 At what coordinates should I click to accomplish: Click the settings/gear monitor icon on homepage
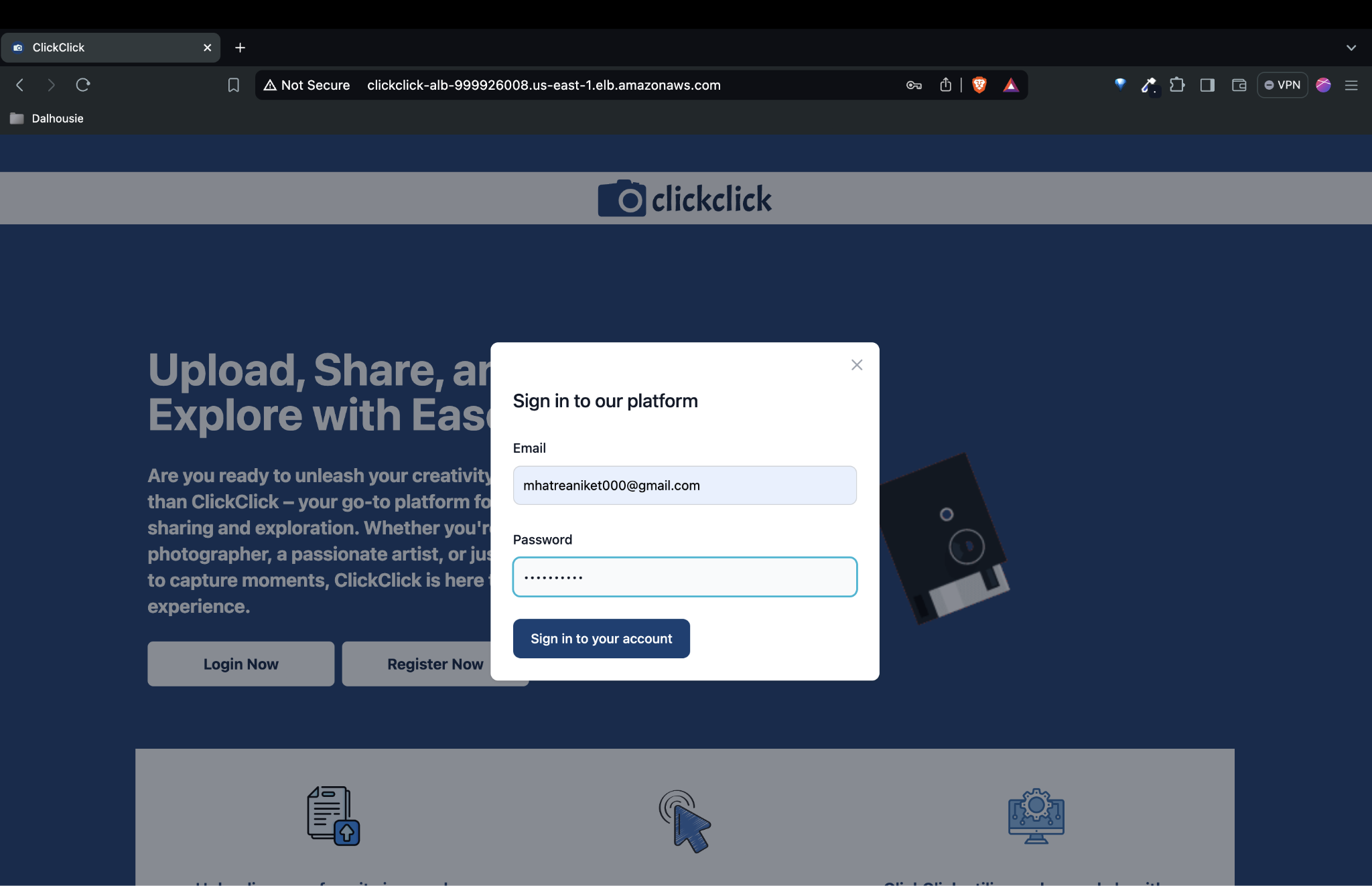(1036, 816)
